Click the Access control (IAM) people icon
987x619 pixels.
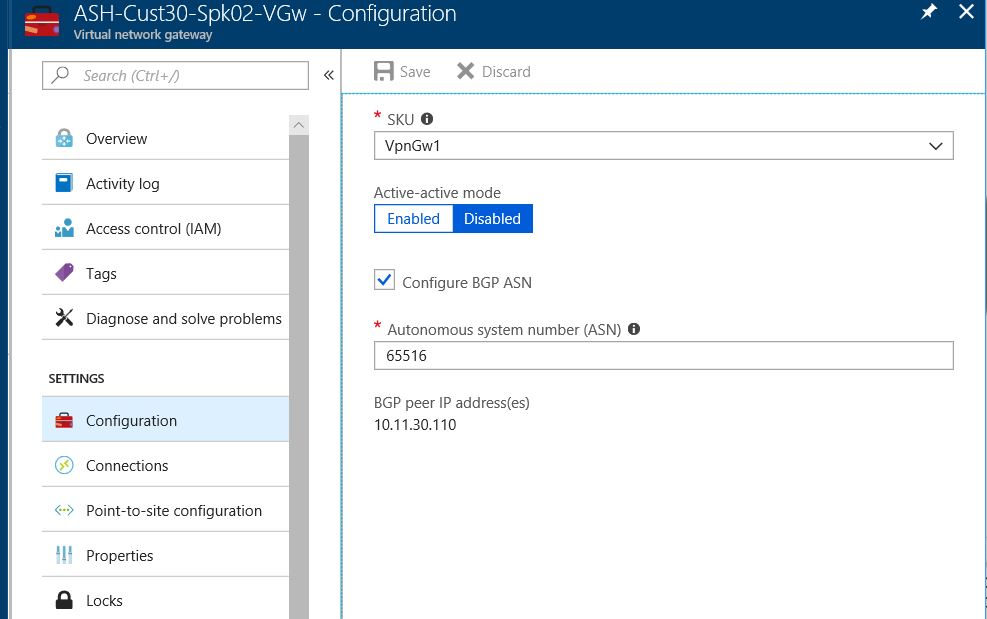point(64,229)
